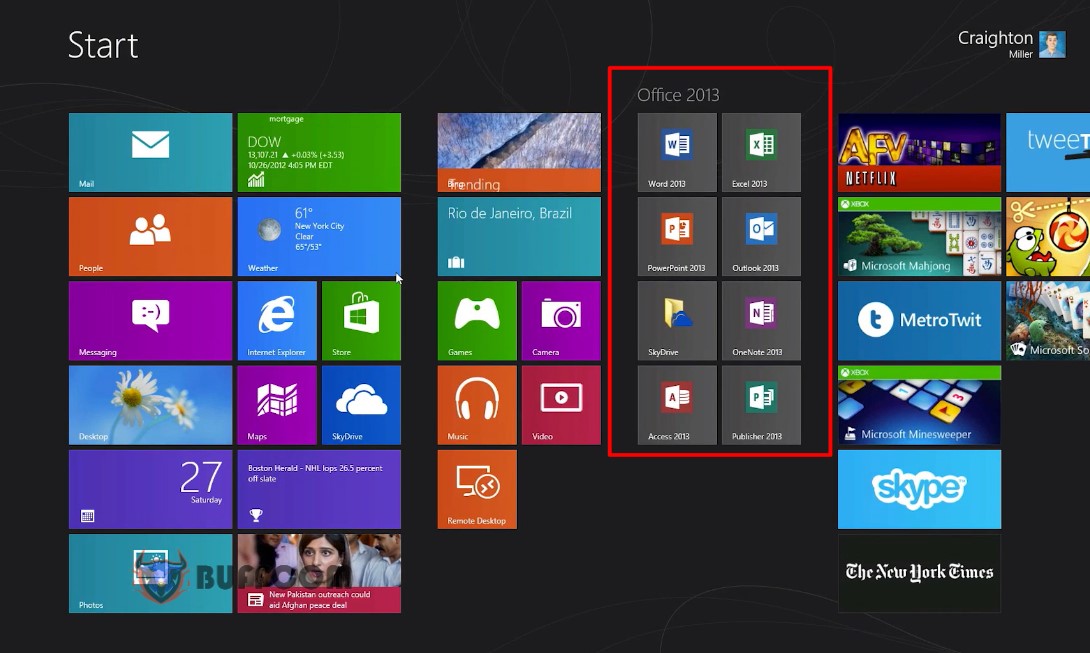Open Publisher 2013

(761, 405)
